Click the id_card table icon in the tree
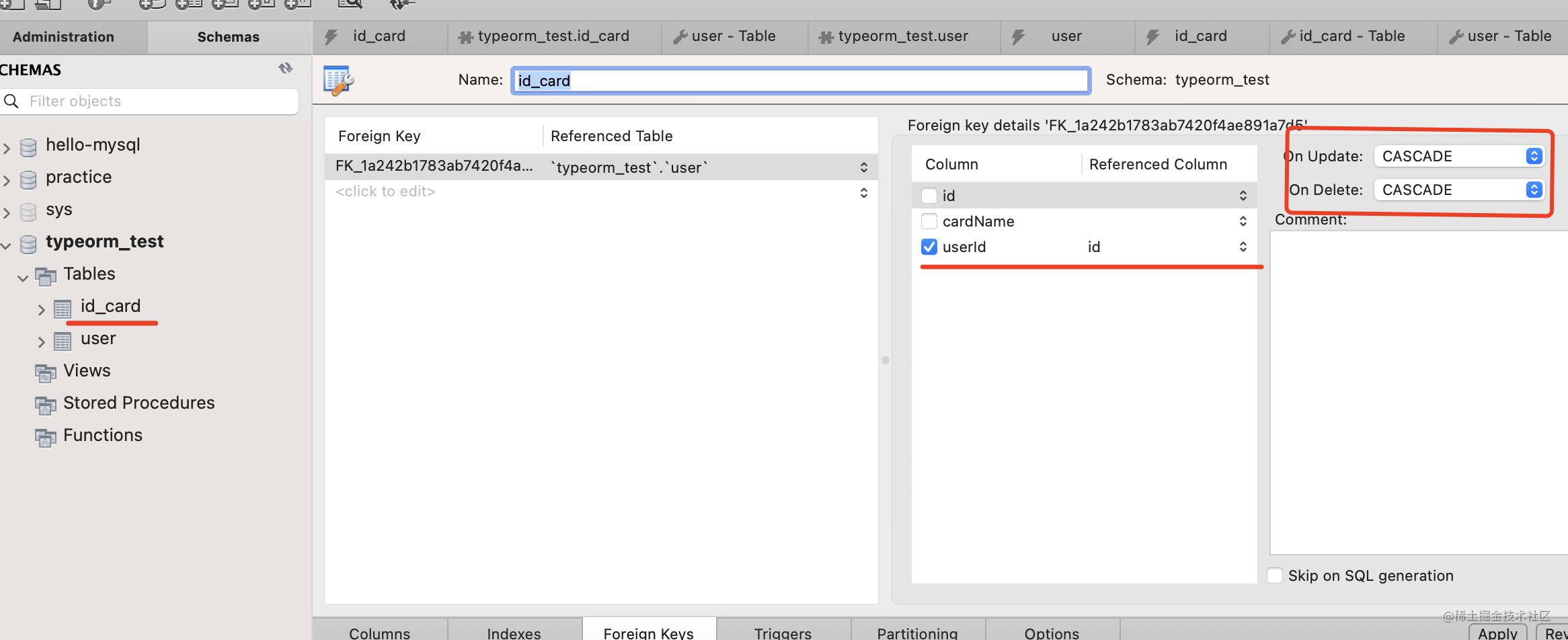This screenshot has width=1568, height=640. coord(63,309)
